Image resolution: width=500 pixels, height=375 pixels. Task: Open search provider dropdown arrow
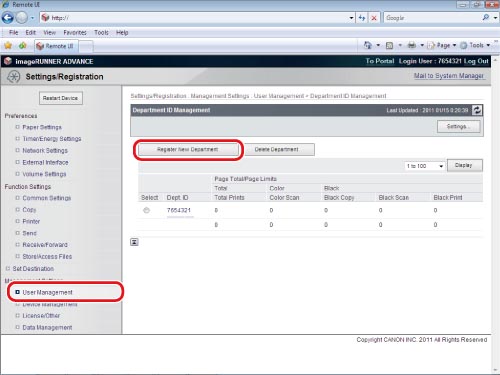[495, 18]
